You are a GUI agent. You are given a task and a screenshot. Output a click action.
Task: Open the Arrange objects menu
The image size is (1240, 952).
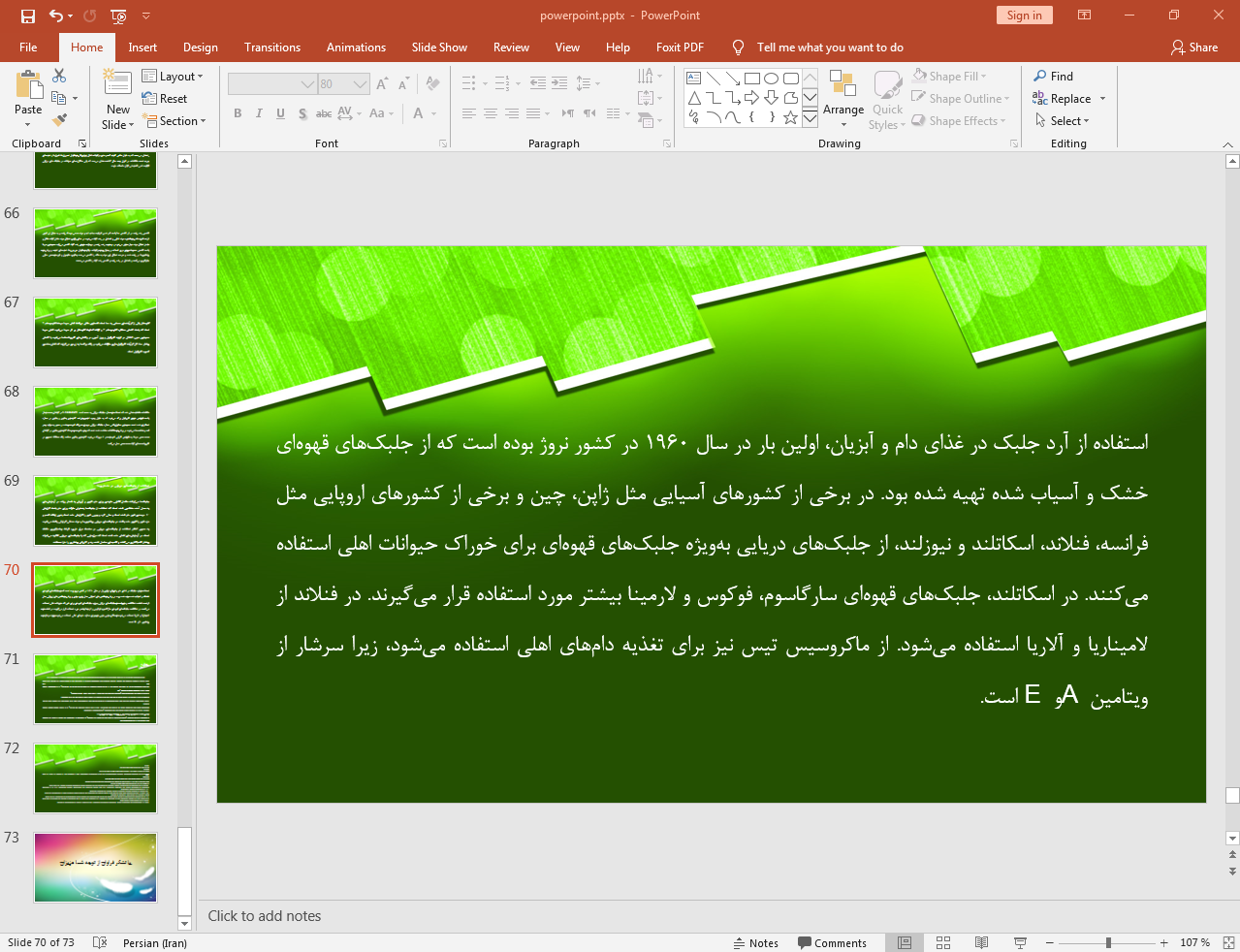[x=843, y=99]
